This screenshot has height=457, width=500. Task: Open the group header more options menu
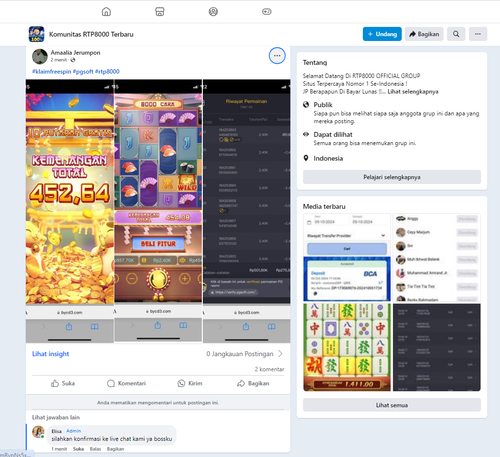coord(478,34)
